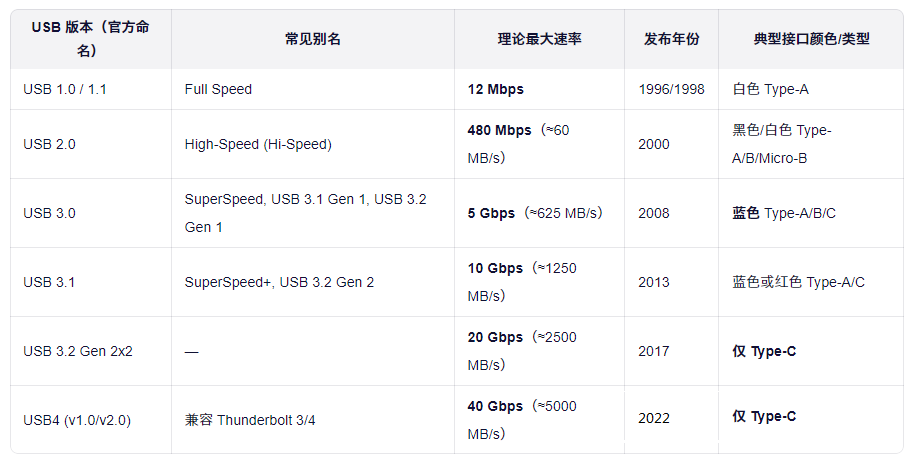Click the 'USB 3.0' version cell

pos(49,213)
